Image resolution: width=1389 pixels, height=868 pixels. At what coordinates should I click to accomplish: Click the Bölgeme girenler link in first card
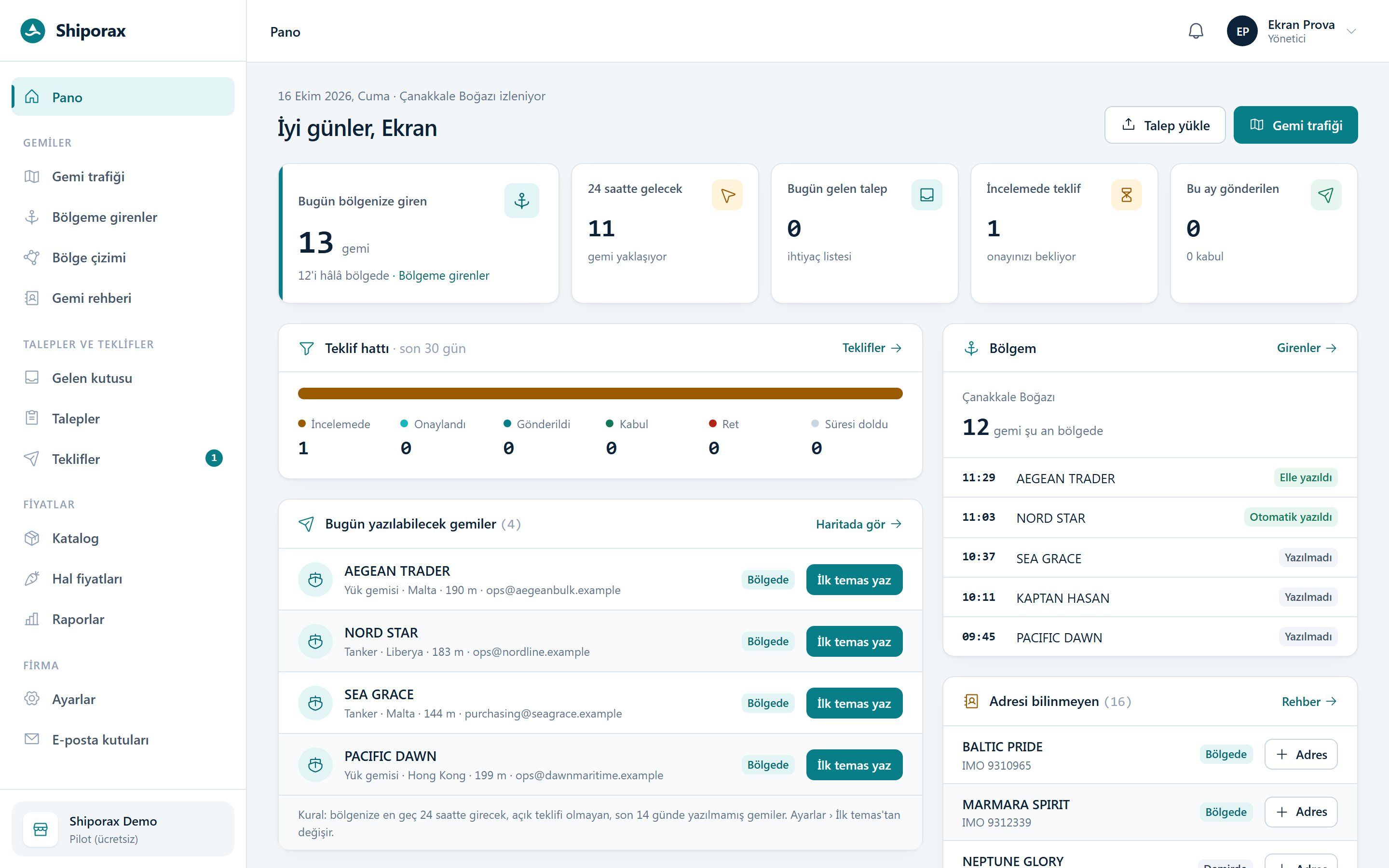tap(444, 275)
